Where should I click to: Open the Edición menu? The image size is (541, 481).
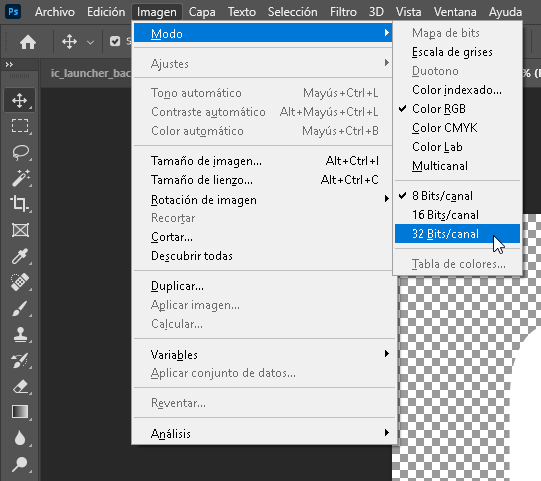click(106, 12)
